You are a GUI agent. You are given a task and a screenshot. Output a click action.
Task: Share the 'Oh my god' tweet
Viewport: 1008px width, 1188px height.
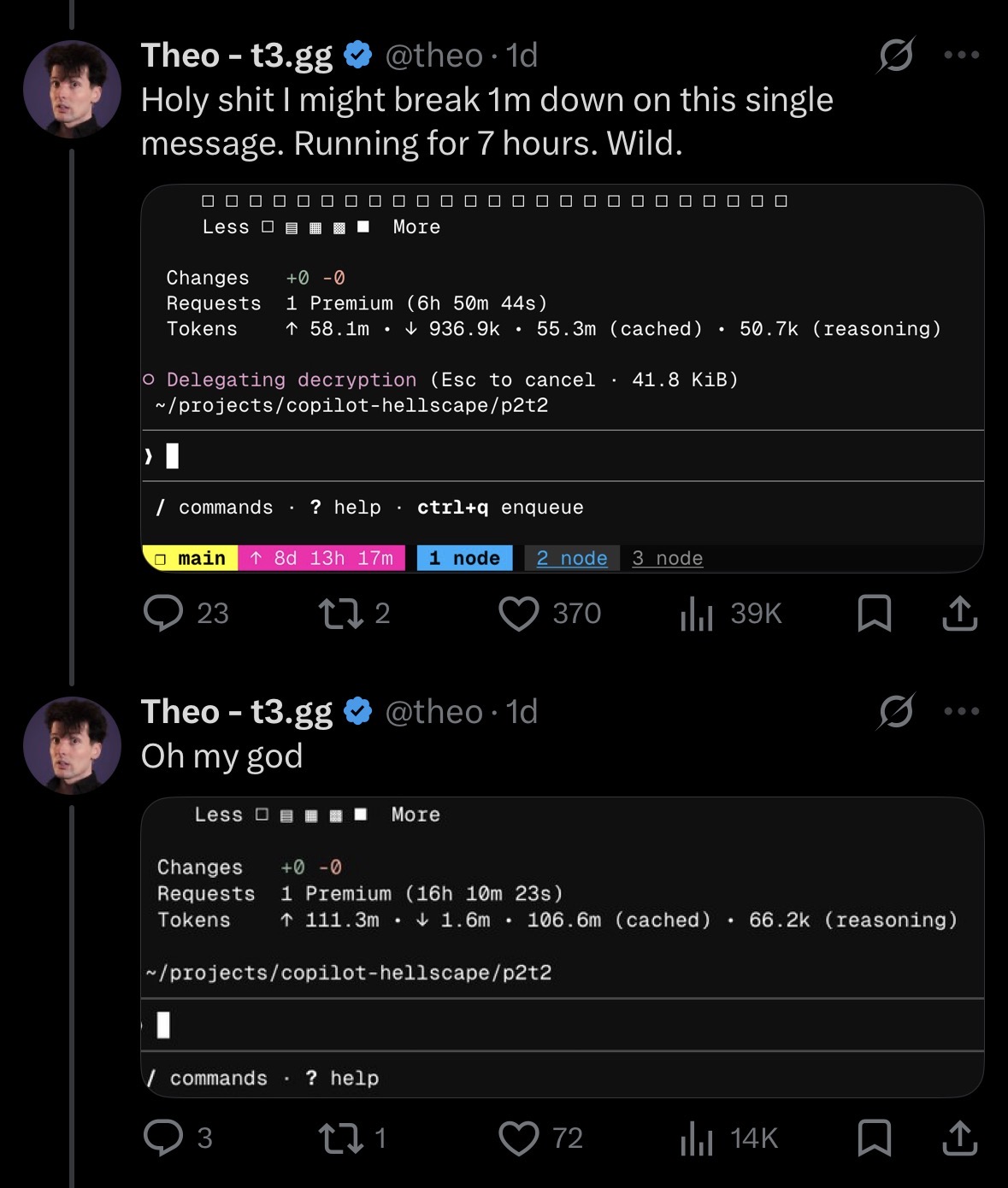click(x=960, y=1138)
